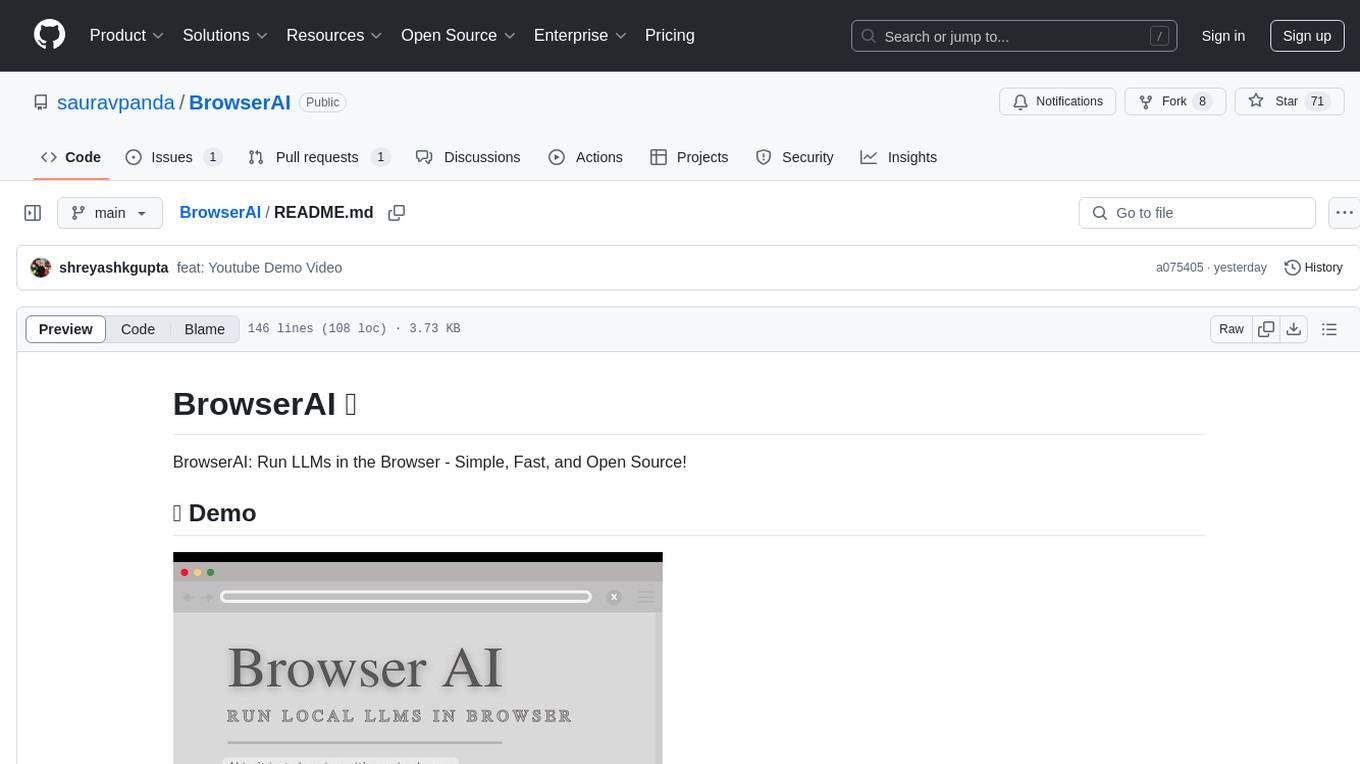
Task: Click the Sign in link
Action: [x=1223, y=36]
